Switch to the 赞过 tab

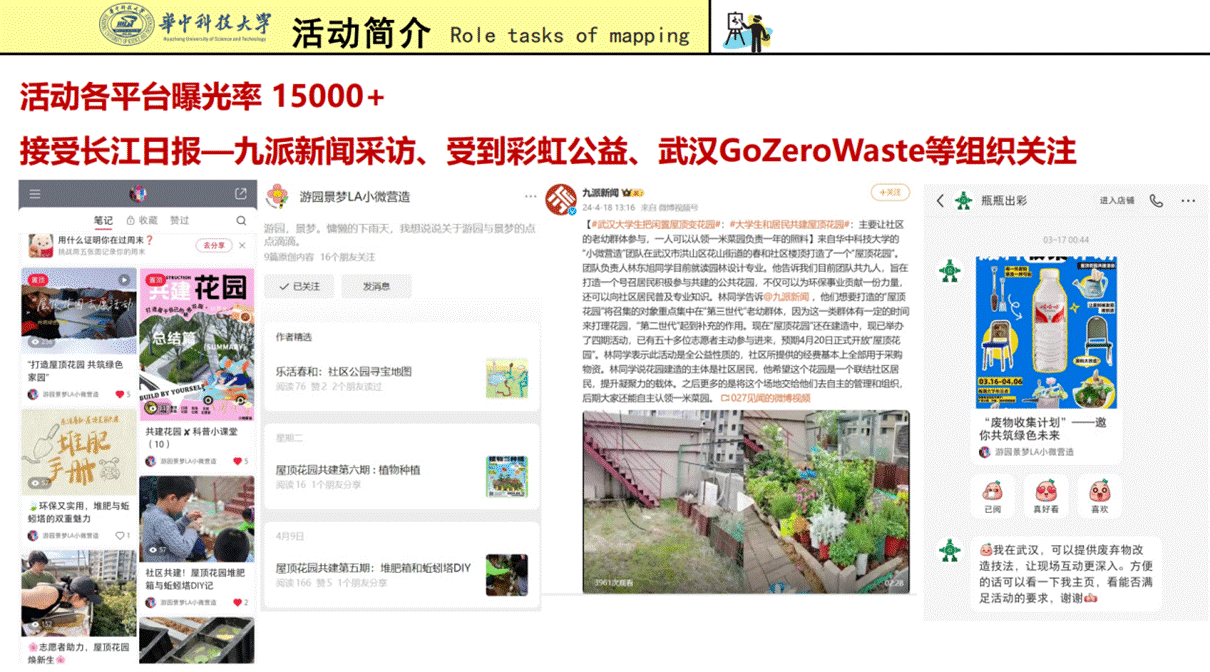[x=179, y=220]
